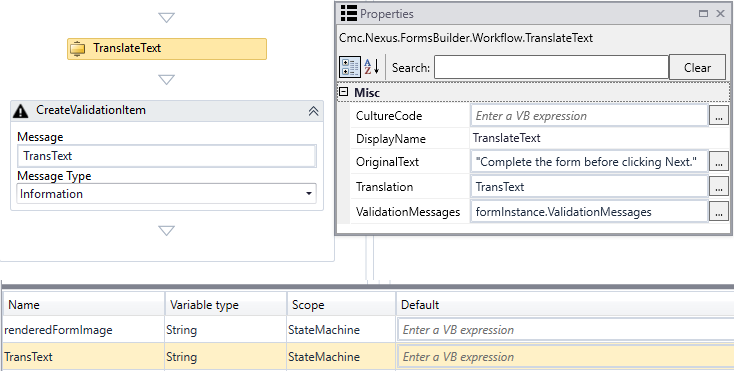This screenshot has height=371, width=734.
Task: Click the Default column header
Action: [565, 305]
